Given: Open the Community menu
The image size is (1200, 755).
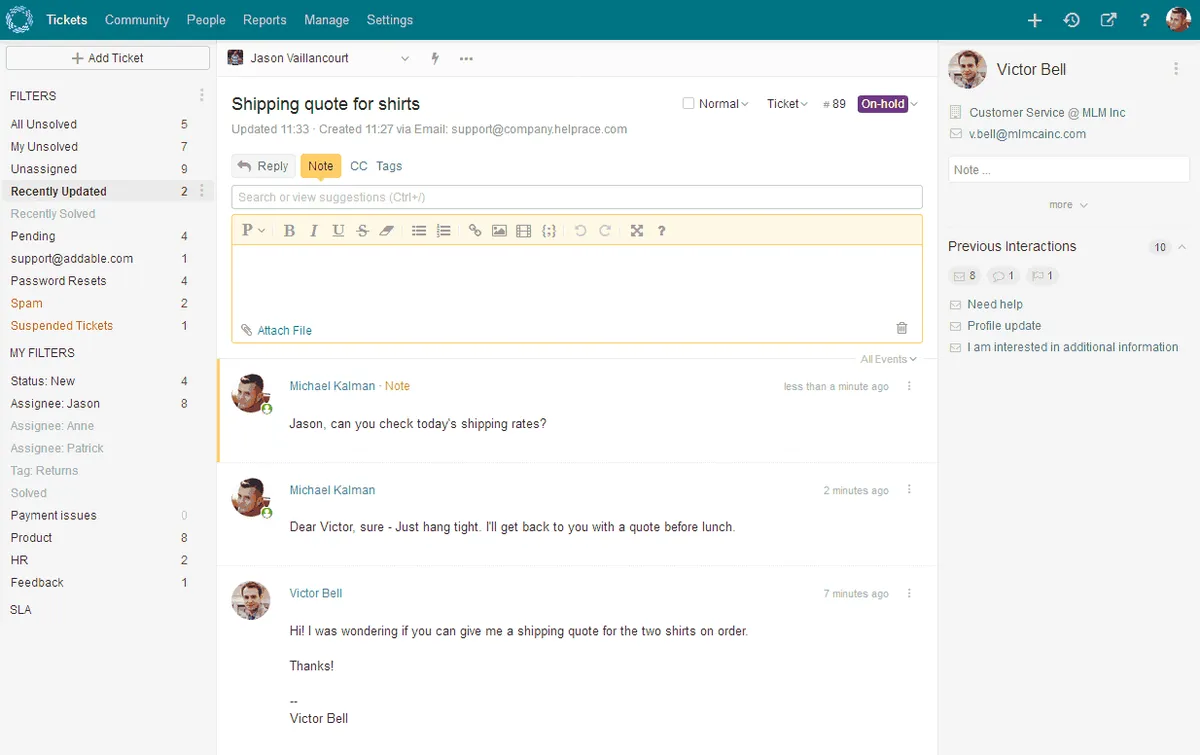Looking at the screenshot, I should 137,20.
